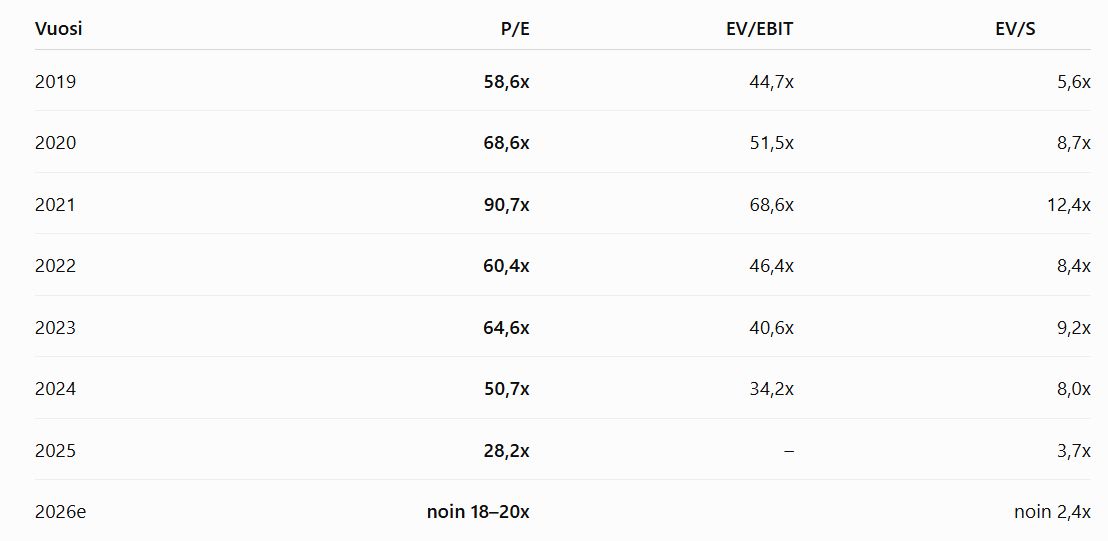Click the Vuosi column header
Image resolution: width=1108 pixels, height=541 pixels.
[59, 29]
